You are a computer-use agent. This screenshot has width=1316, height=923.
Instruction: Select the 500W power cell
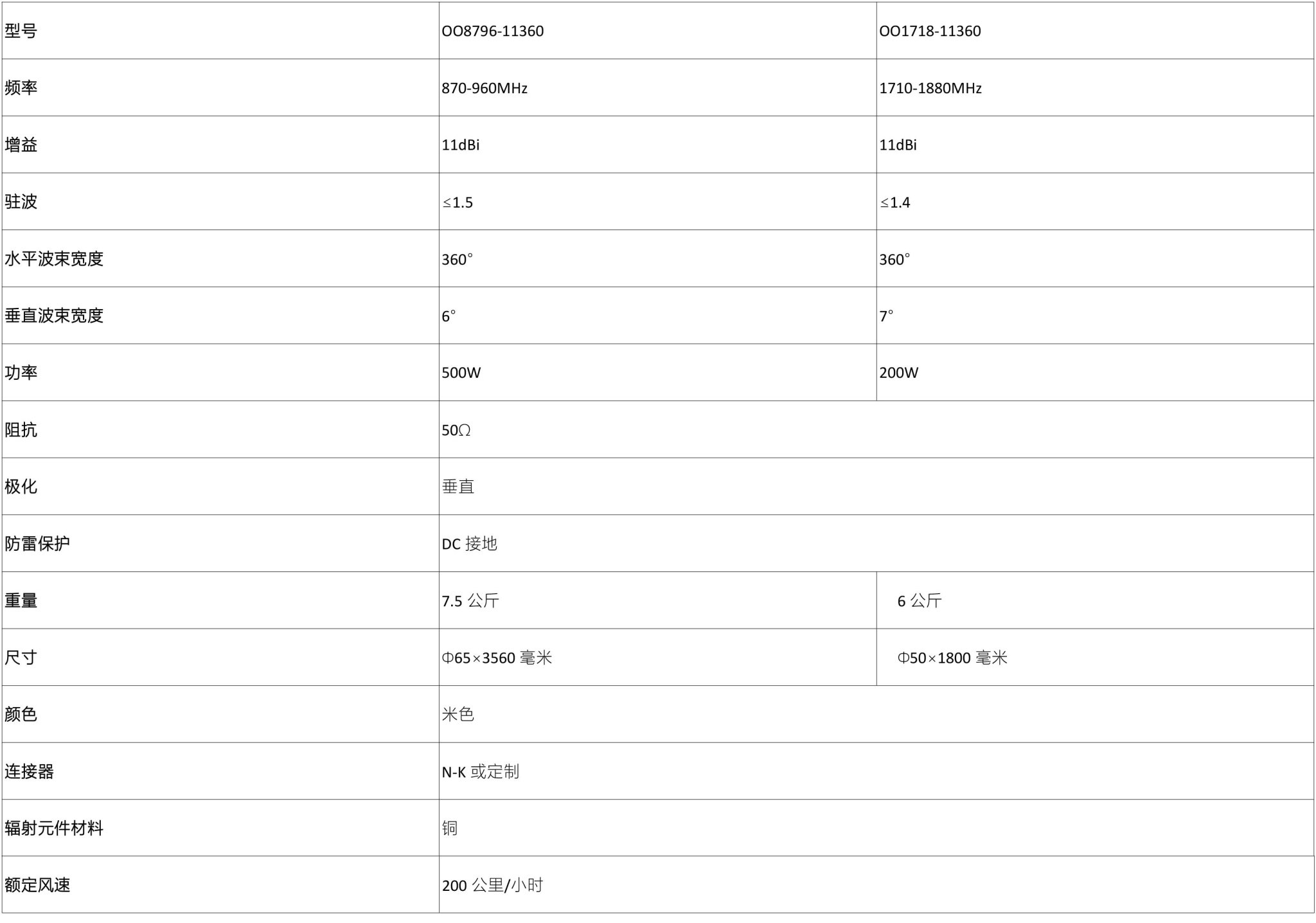tap(657, 372)
